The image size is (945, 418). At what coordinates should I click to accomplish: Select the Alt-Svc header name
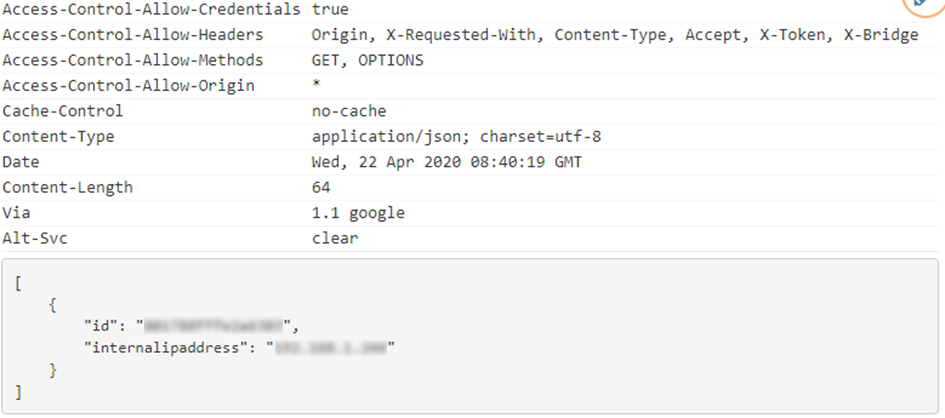click(x=35, y=237)
